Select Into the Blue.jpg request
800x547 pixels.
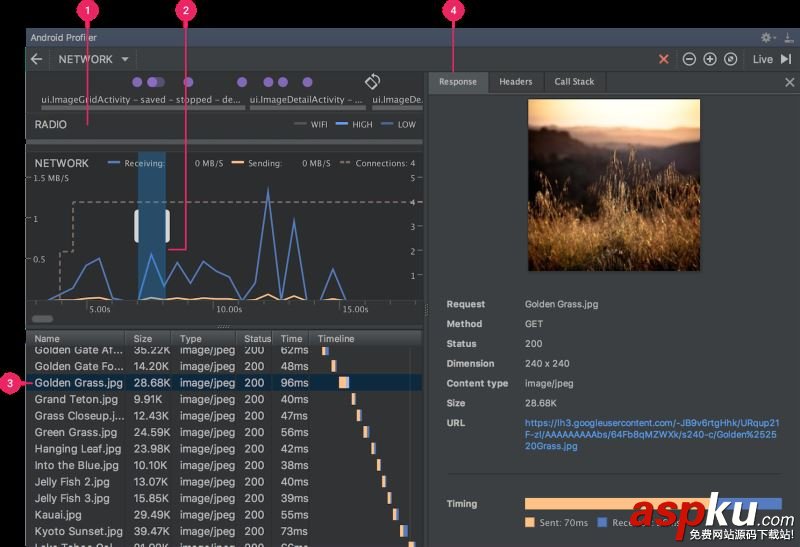[x=224, y=465]
